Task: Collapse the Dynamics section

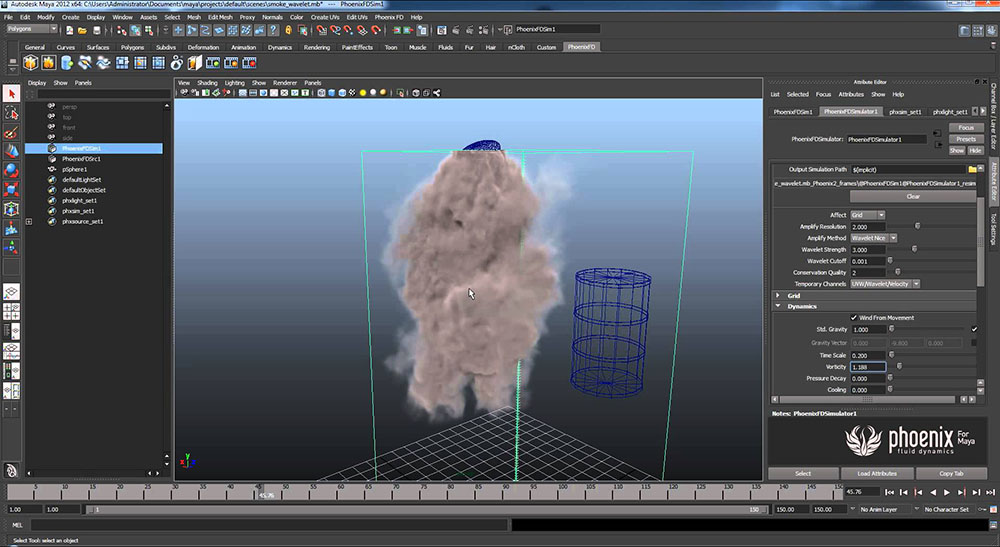Action: 777,307
